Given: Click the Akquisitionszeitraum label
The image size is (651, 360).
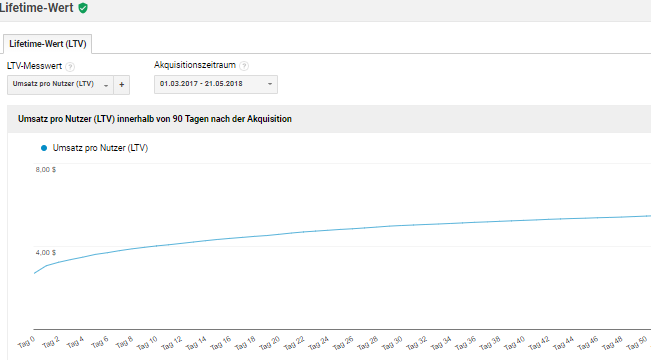Looking at the screenshot, I should pos(195,65).
